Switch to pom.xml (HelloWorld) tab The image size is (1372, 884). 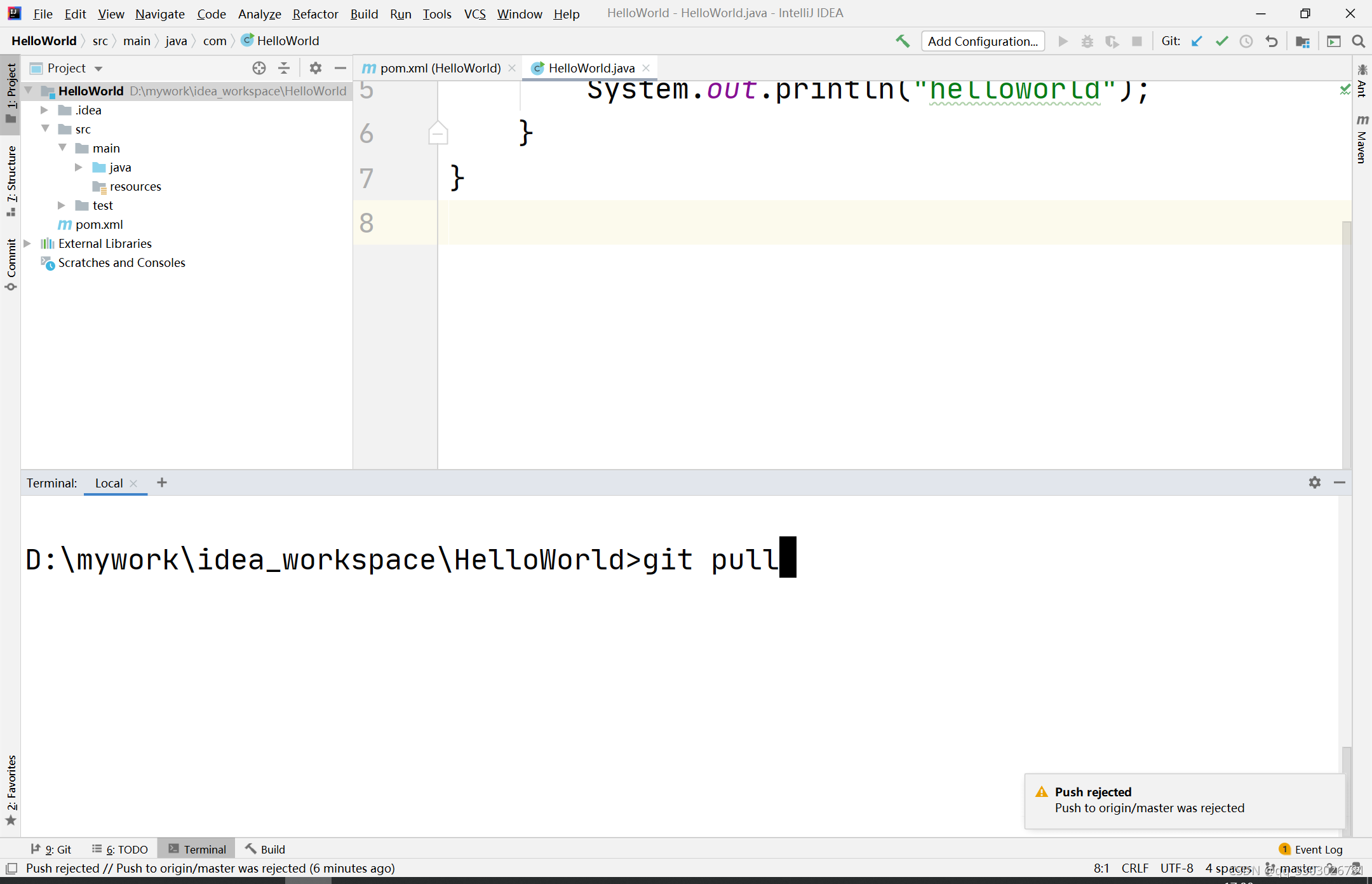[x=440, y=68]
